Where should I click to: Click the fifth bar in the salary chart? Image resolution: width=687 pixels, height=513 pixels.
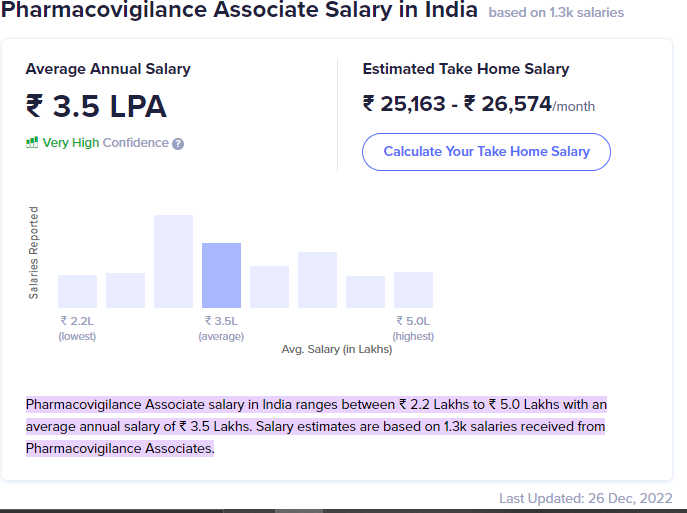[x=269, y=287]
